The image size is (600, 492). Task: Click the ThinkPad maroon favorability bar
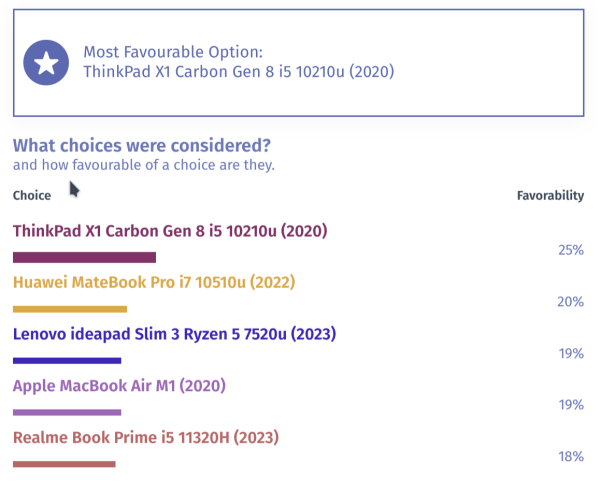click(84, 257)
